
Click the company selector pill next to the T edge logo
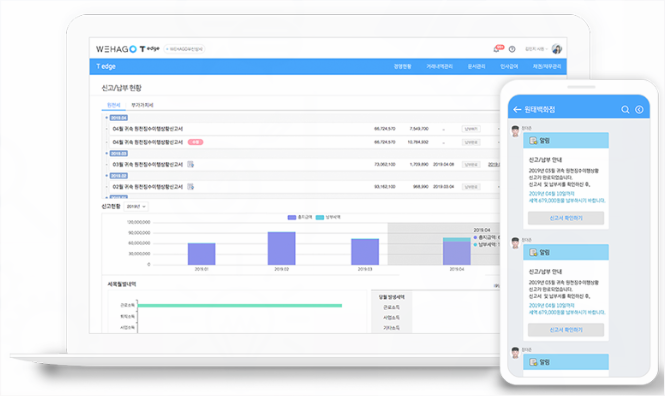[184, 49]
